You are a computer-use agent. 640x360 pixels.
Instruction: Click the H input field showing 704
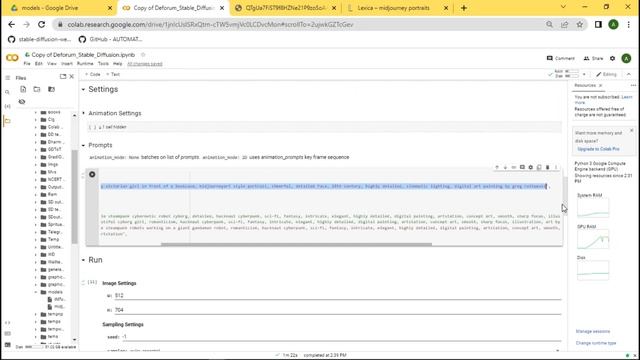(x=338, y=310)
